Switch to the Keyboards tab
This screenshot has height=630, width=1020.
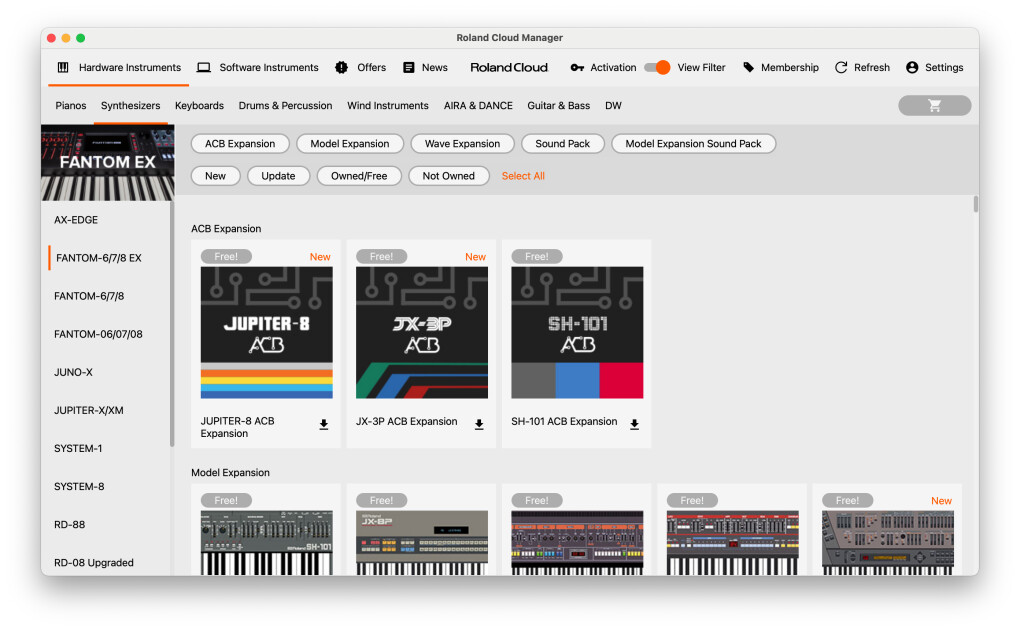pyautogui.click(x=199, y=105)
